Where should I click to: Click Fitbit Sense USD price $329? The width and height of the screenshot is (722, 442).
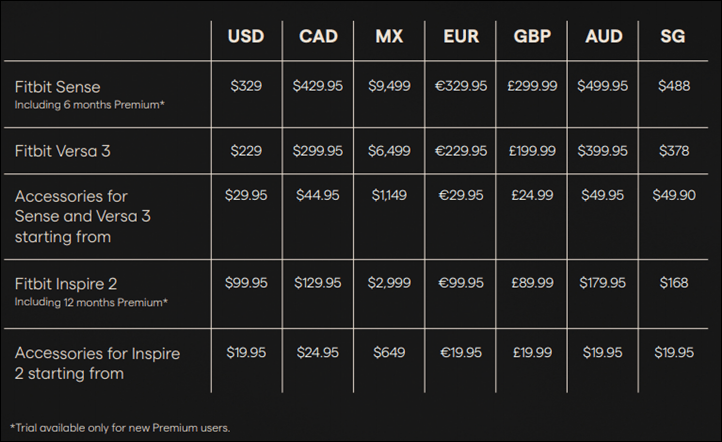(x=246, y=86)
